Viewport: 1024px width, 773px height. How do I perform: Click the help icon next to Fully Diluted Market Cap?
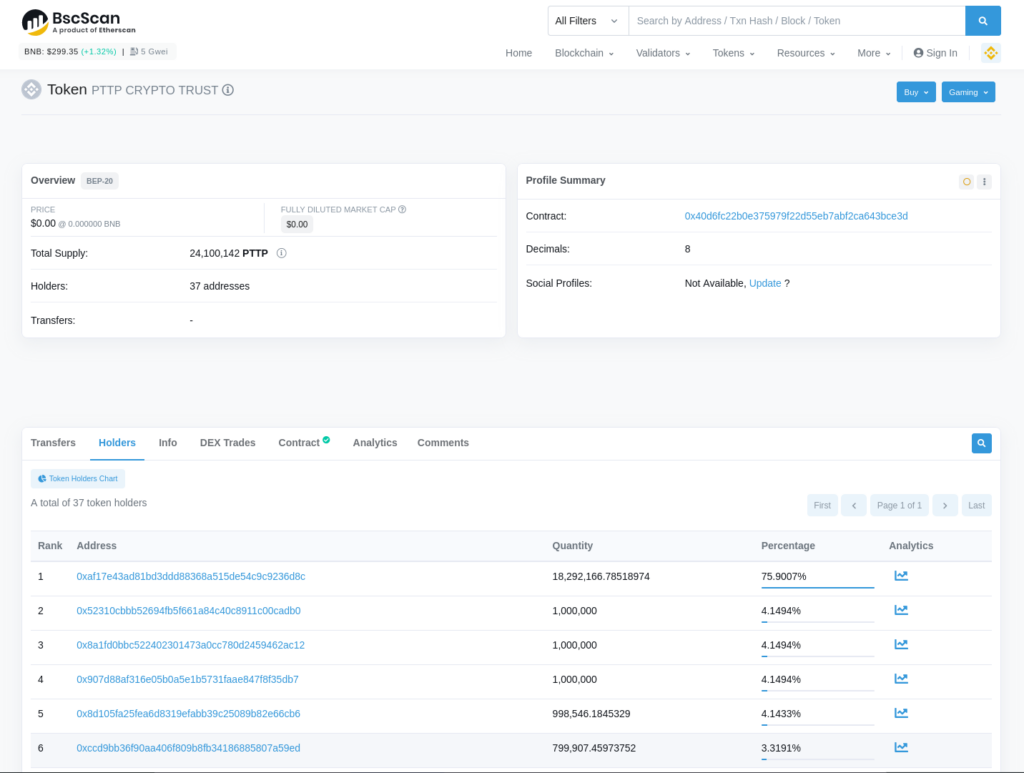pos(402,210)
